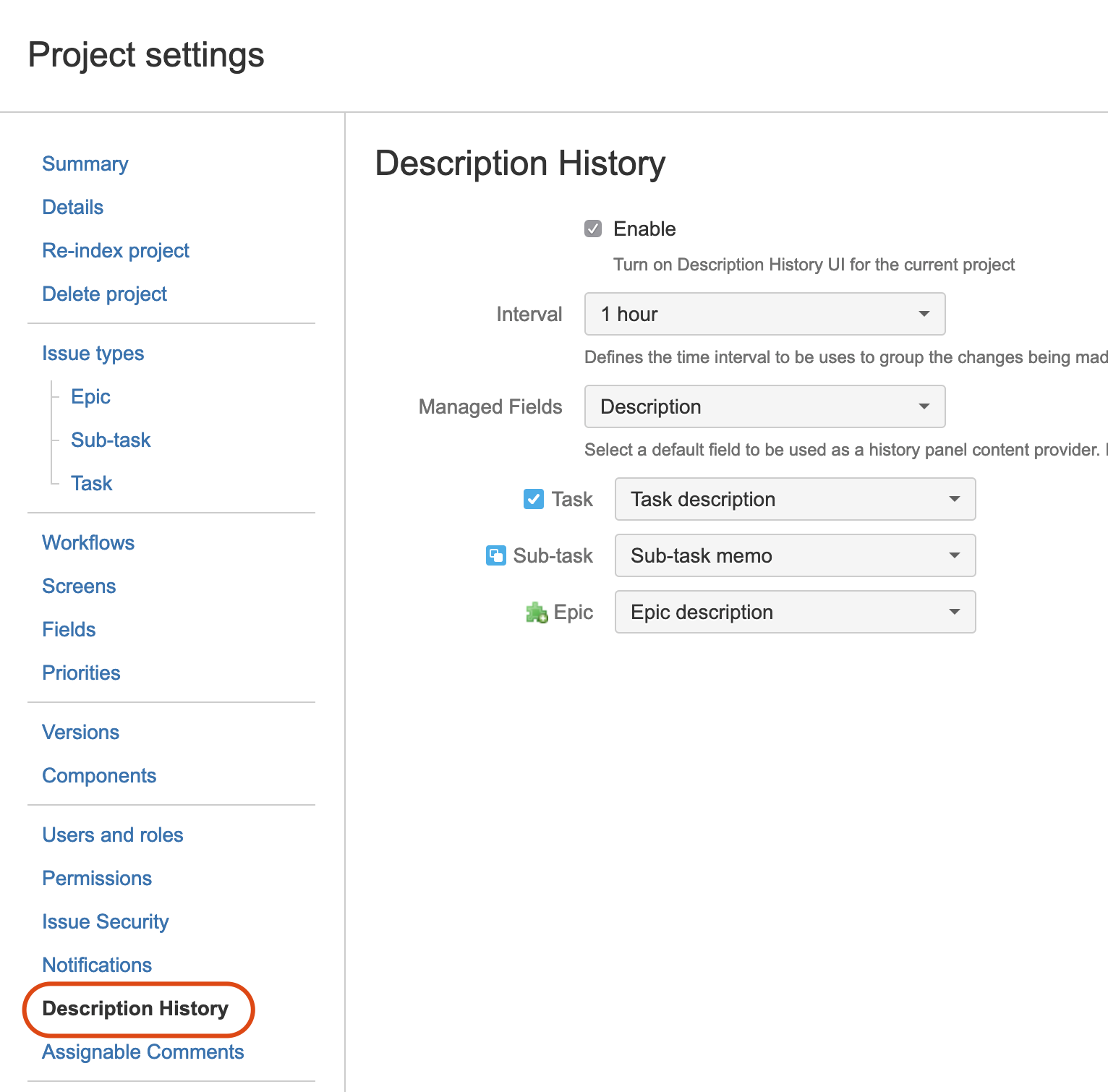The image size is (1108, 1092).
Task: Open the Workflows settings
Action: [88, 542]
